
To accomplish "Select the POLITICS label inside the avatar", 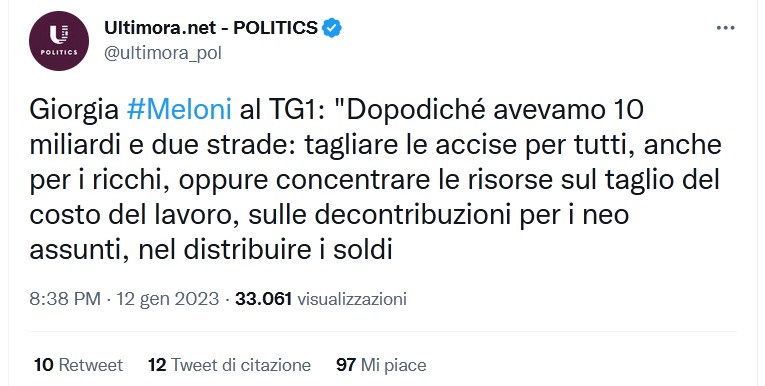I will (x=59, y=52).
